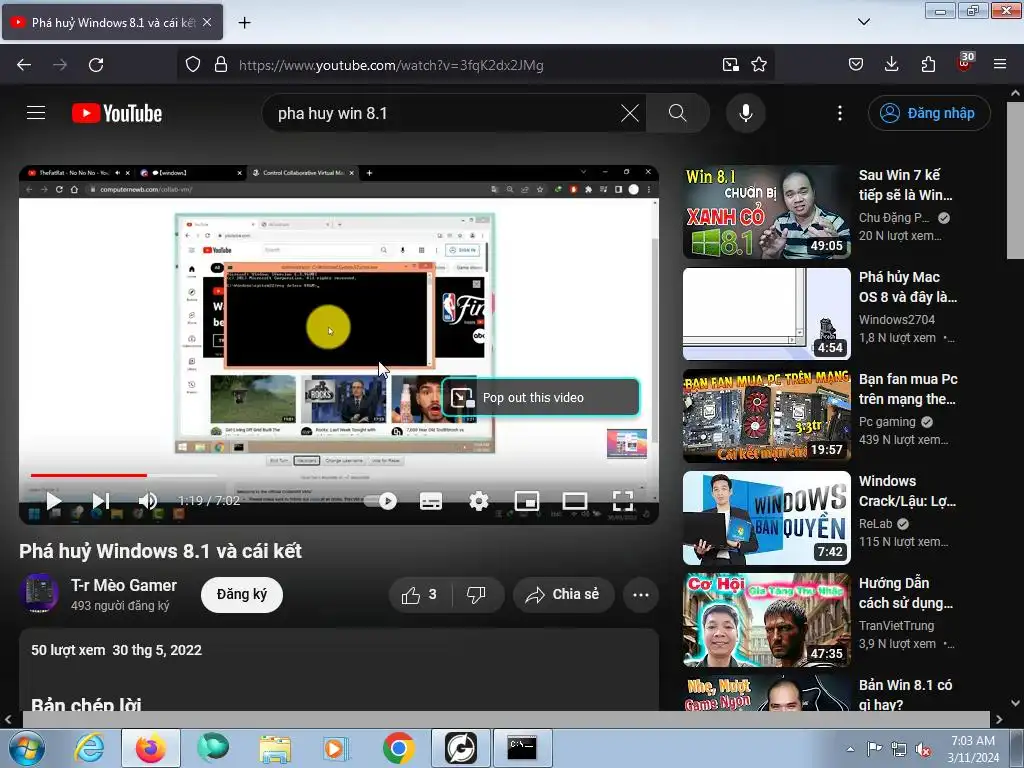Go back with the browser back arrow
The image size is (1024, 768).
pyautogui.click(x=24, y=65)
